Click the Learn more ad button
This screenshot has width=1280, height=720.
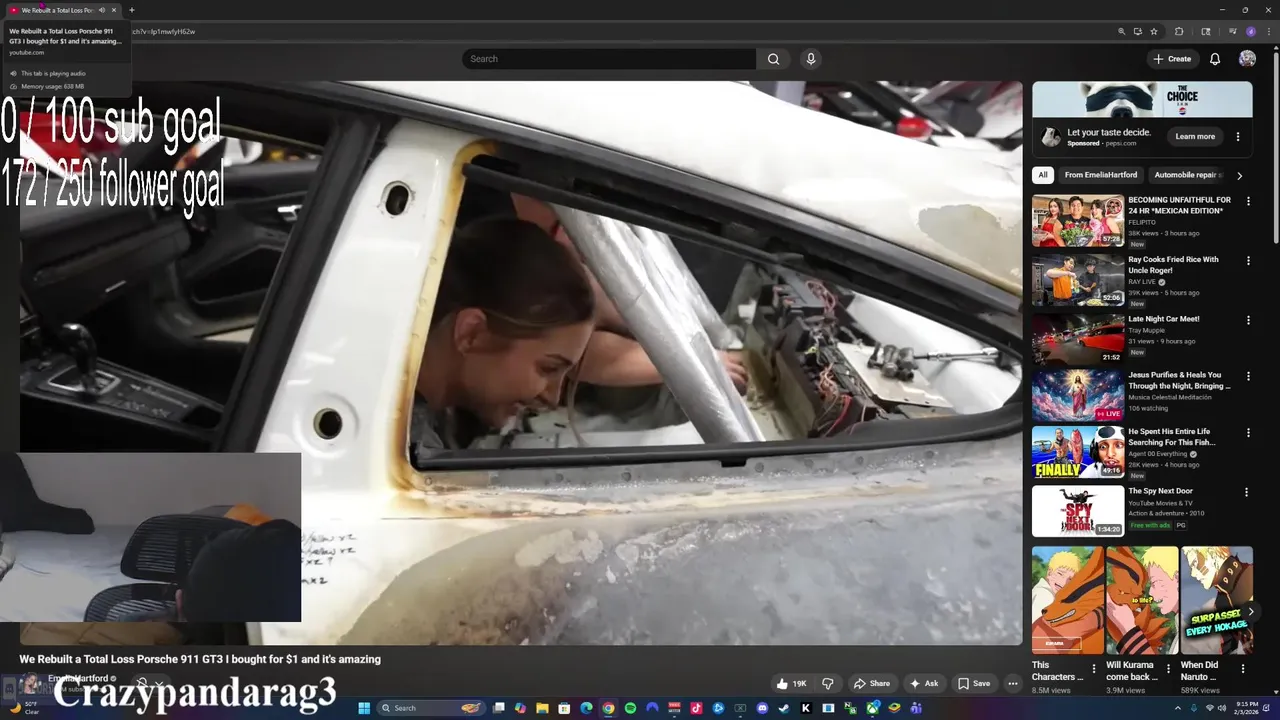click(1195, 137)
